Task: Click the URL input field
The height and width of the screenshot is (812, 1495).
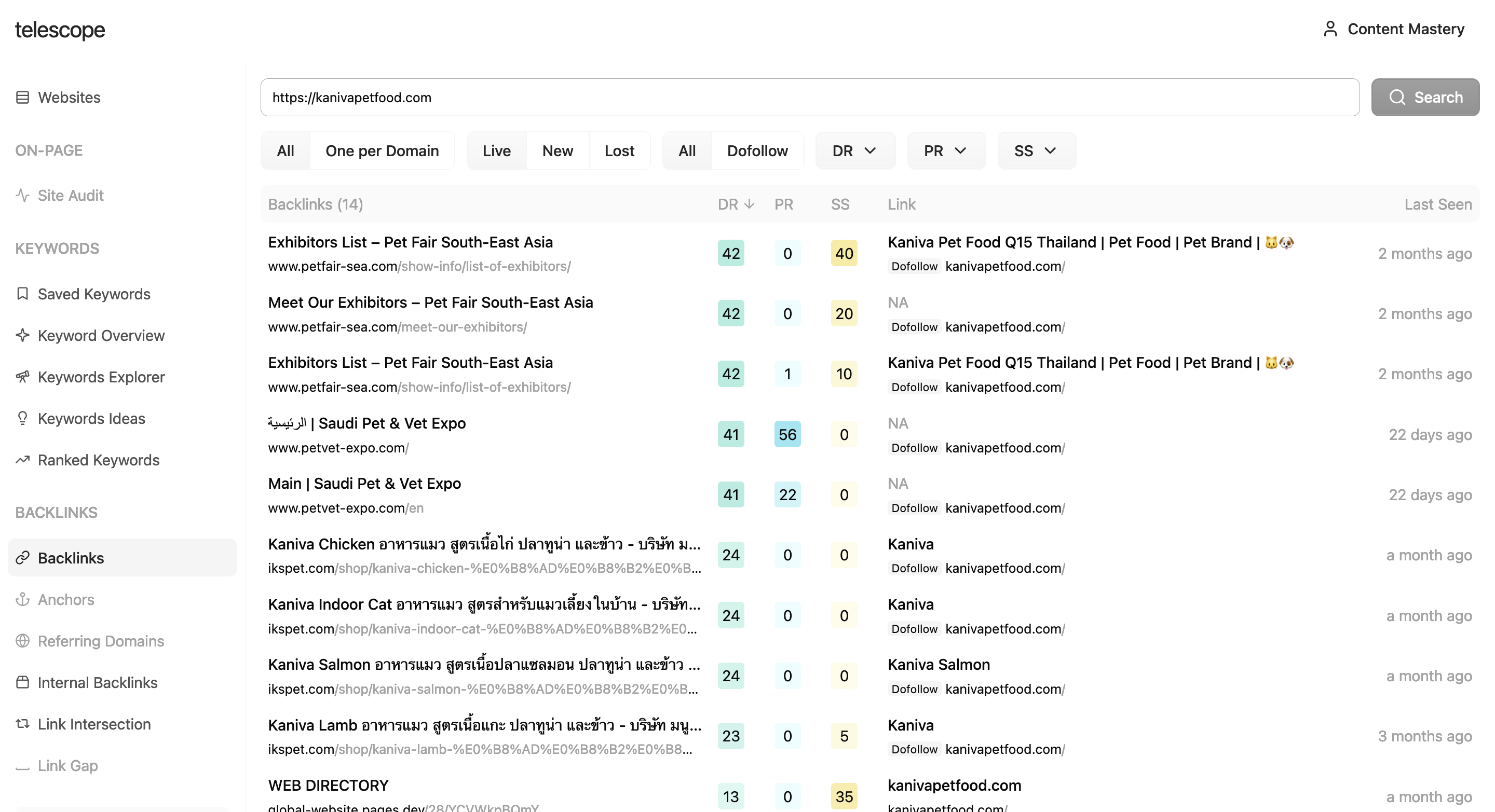Action: click(x=810, y=97)
